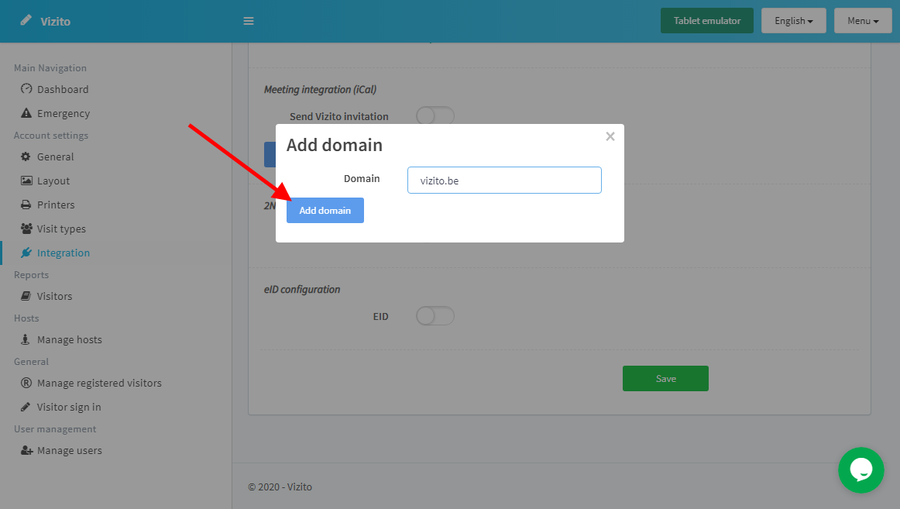Image resolution: width=900 pixels, height=509 pixels.
Task: Open the English language dropdown
Action: click(793, 21)
